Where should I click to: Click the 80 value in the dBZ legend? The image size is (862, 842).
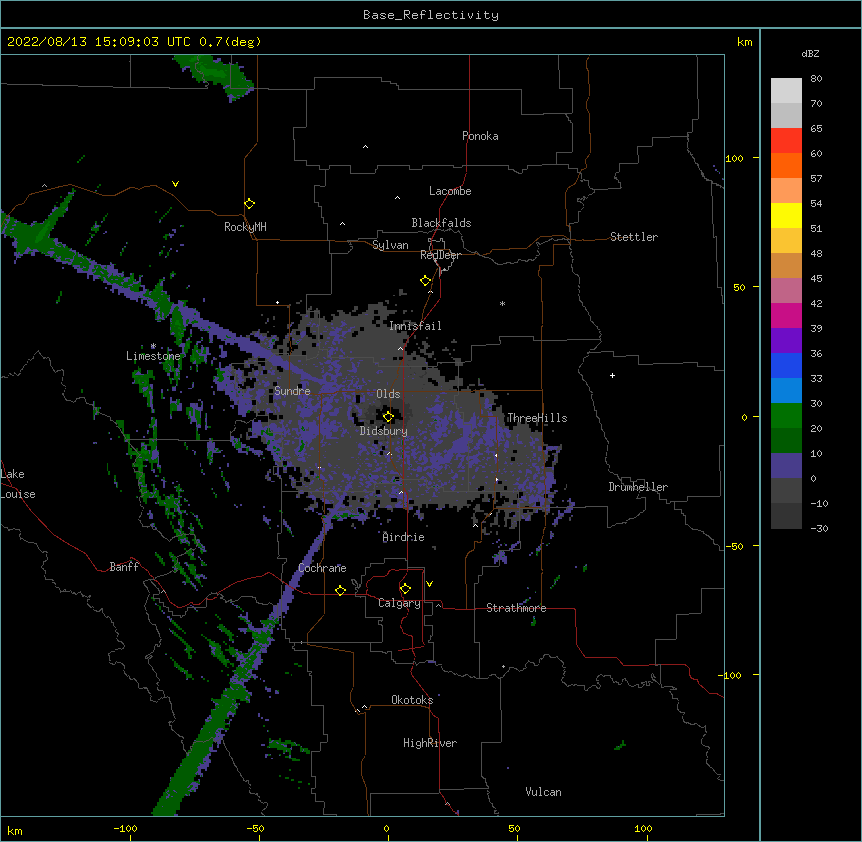[816, 79]
